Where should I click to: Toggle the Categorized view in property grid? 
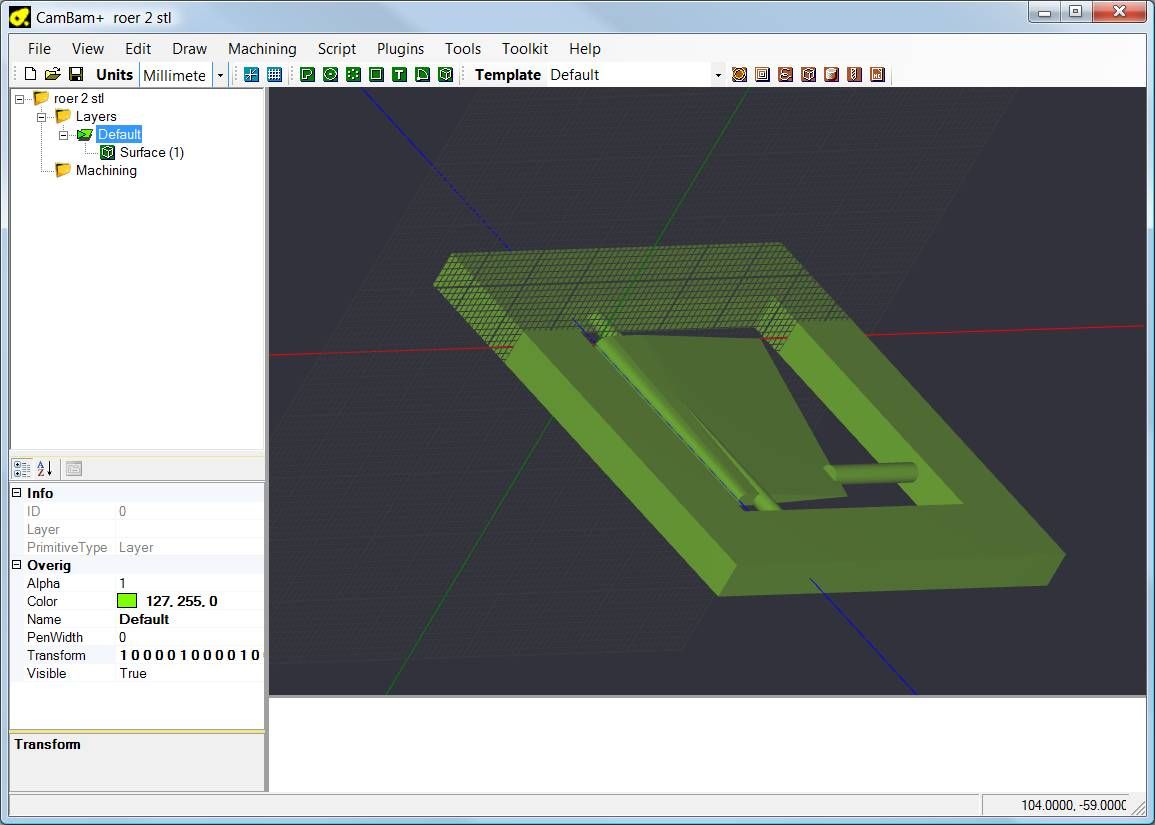(x=22, y=468)
